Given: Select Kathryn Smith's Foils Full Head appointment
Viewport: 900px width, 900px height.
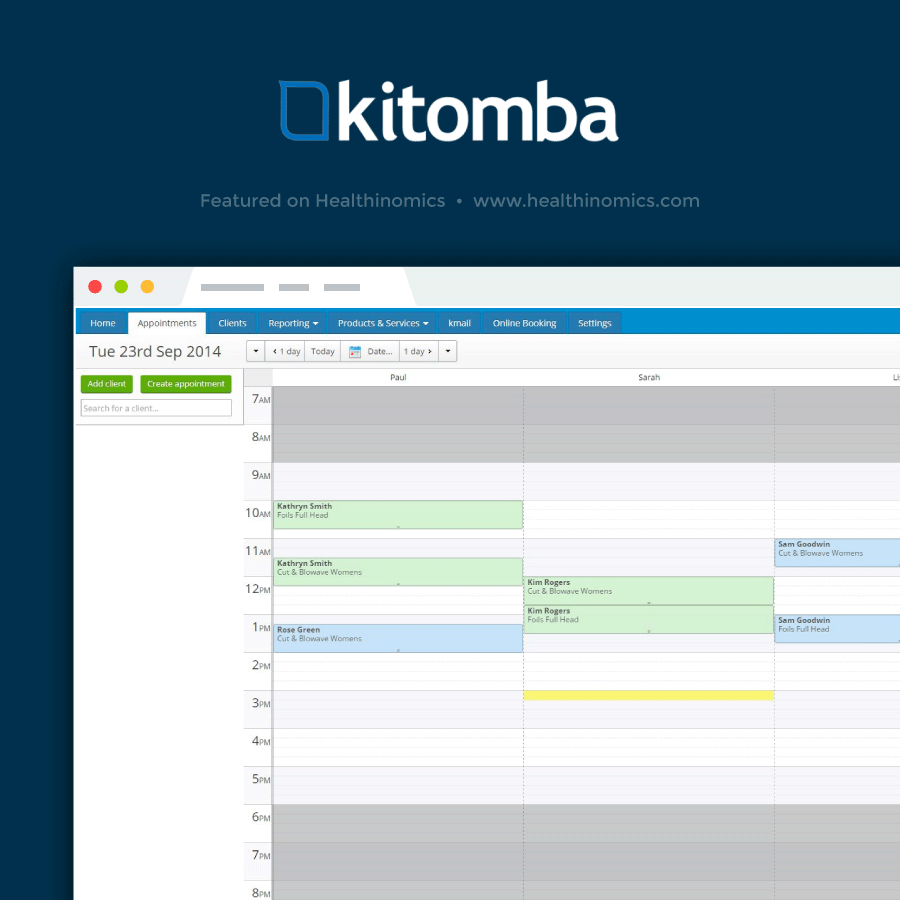Looking at the screenshot, I should click(x=396, y=514).
